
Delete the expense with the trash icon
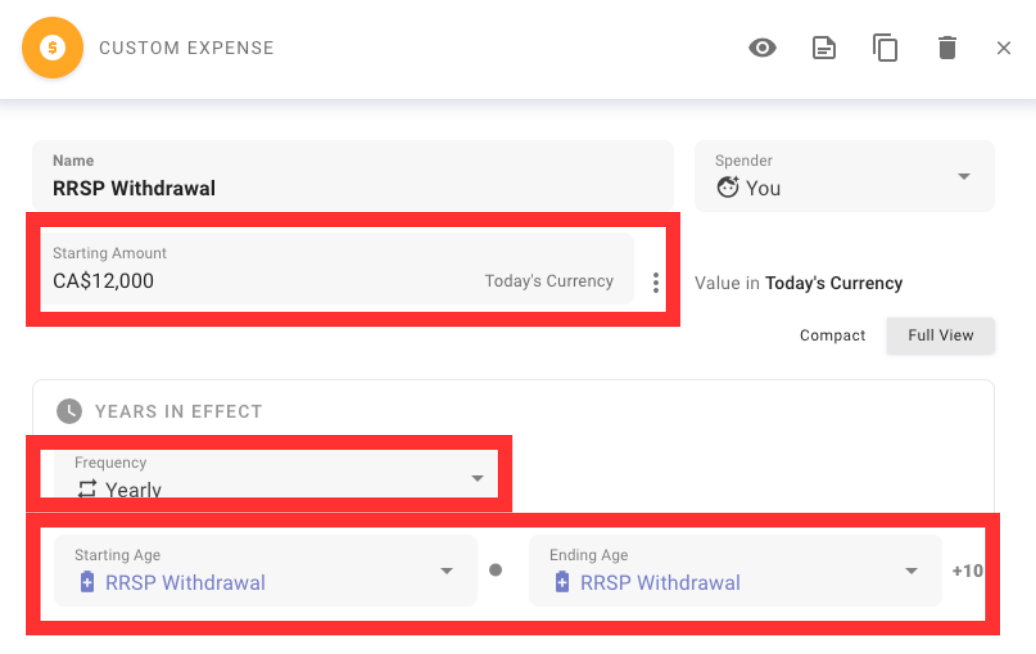pos(947,47)
